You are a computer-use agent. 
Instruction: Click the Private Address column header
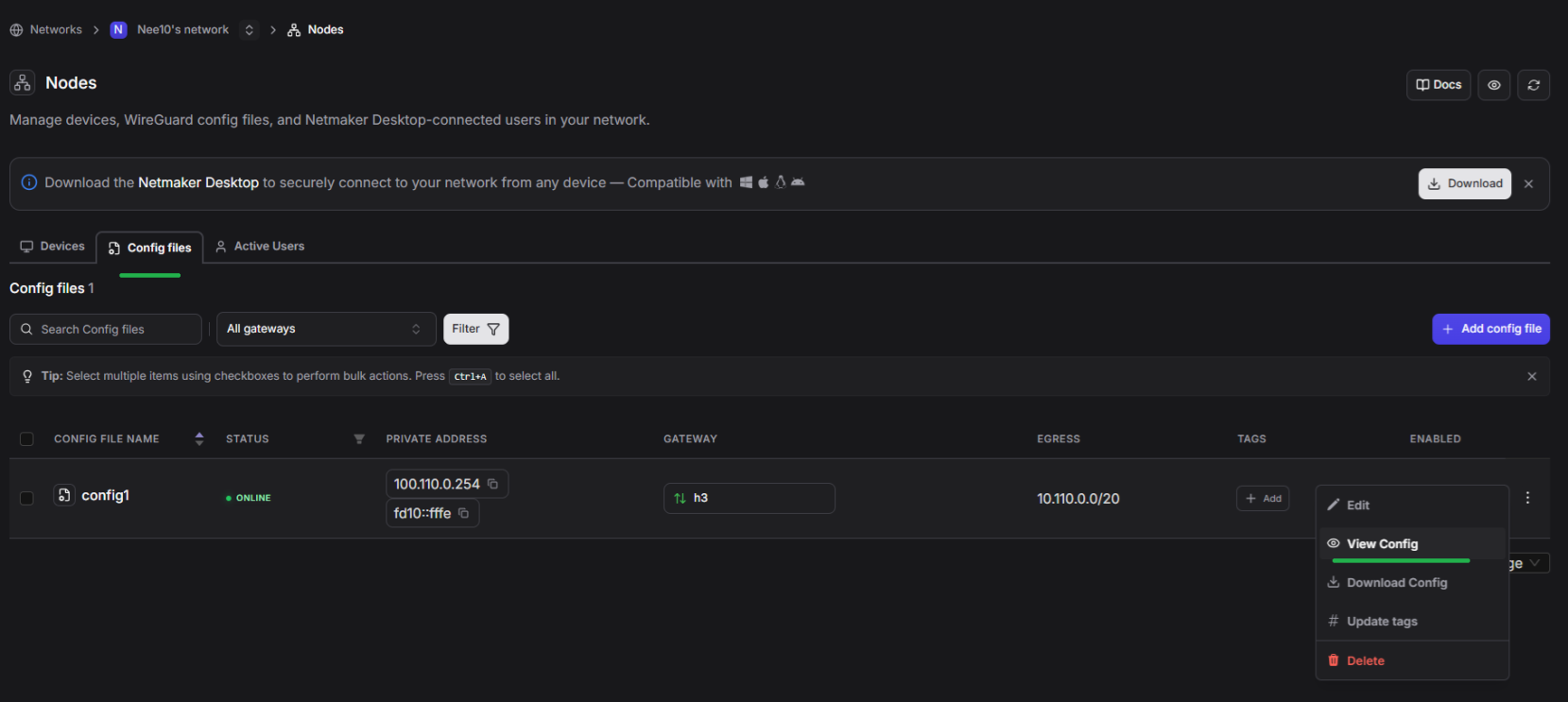pyautogui.click(x=437, y=439)
